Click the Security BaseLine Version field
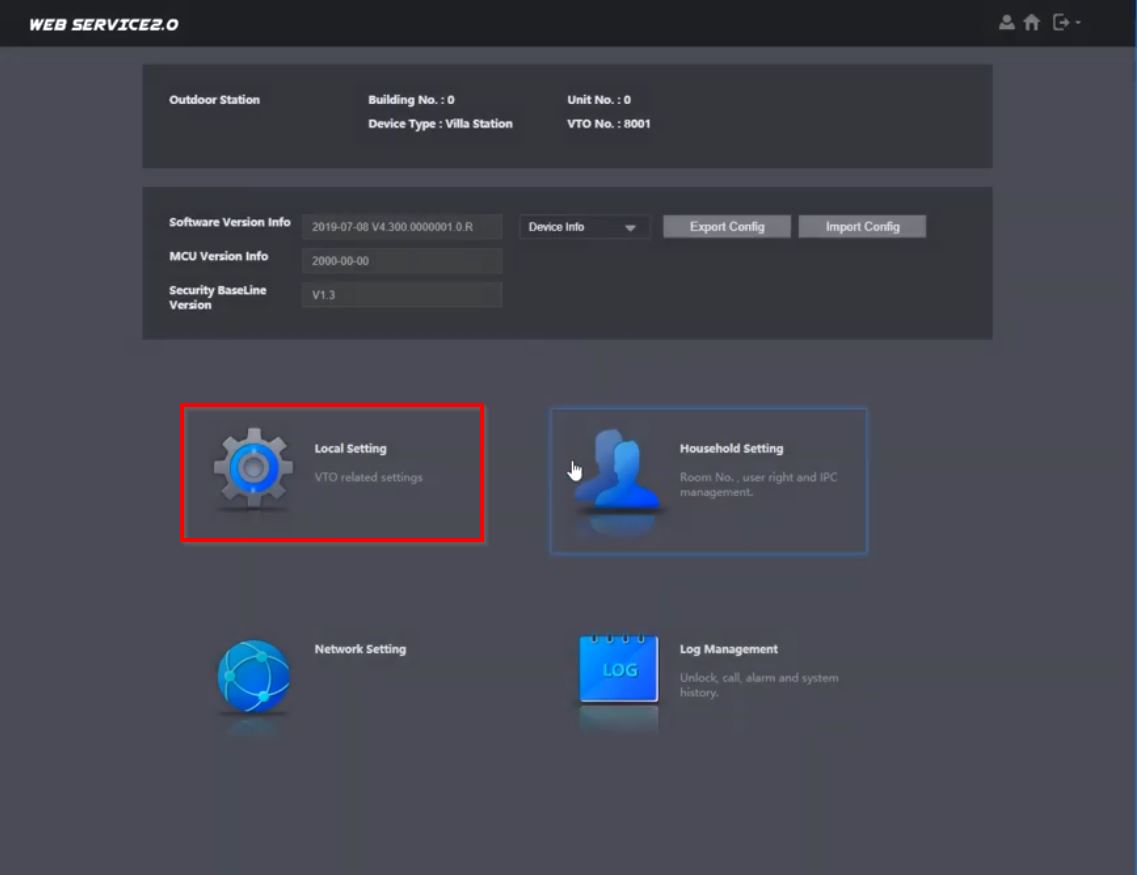 click(x=402, y=295)
